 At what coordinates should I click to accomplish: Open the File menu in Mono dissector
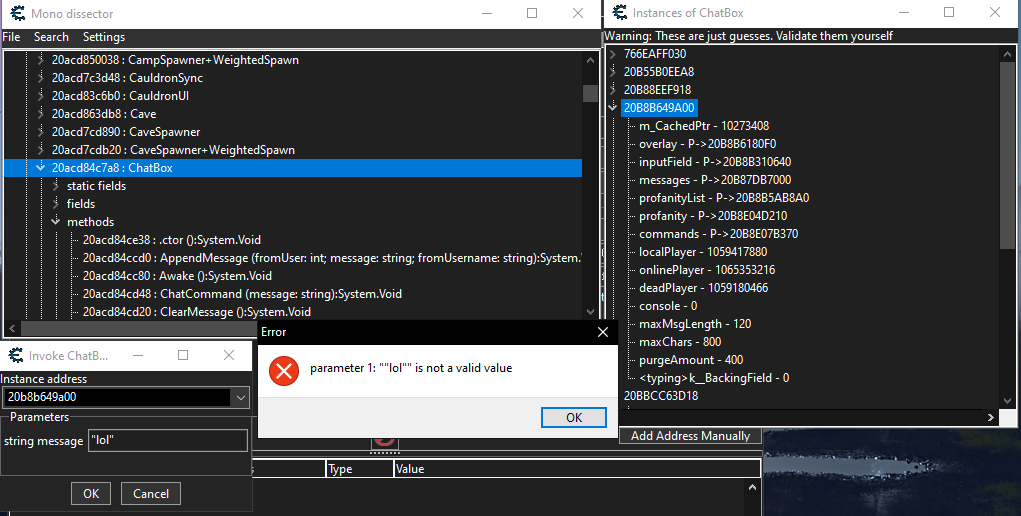pos(11,37)
